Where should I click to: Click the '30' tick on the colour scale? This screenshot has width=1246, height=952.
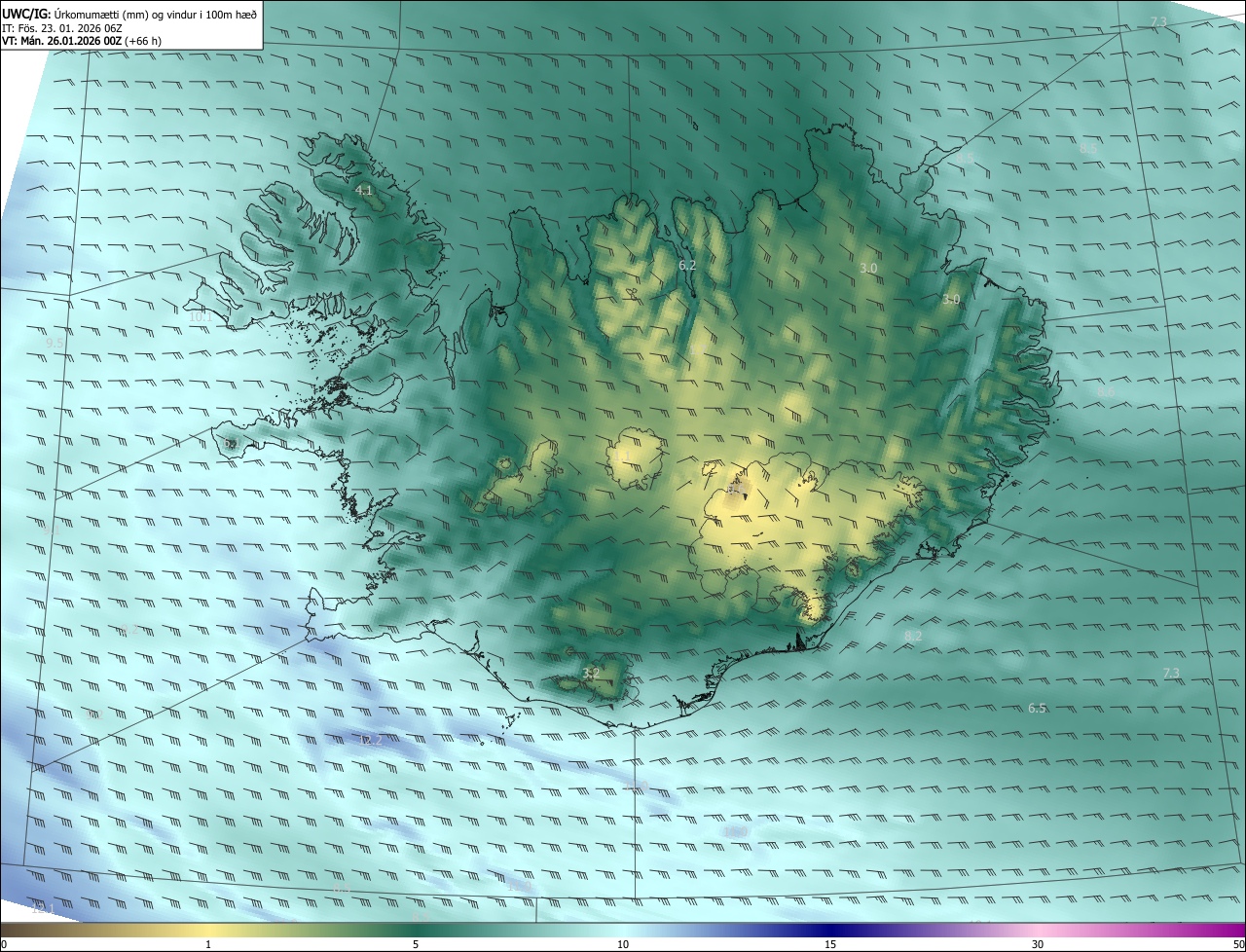[x=1038, y=945]
